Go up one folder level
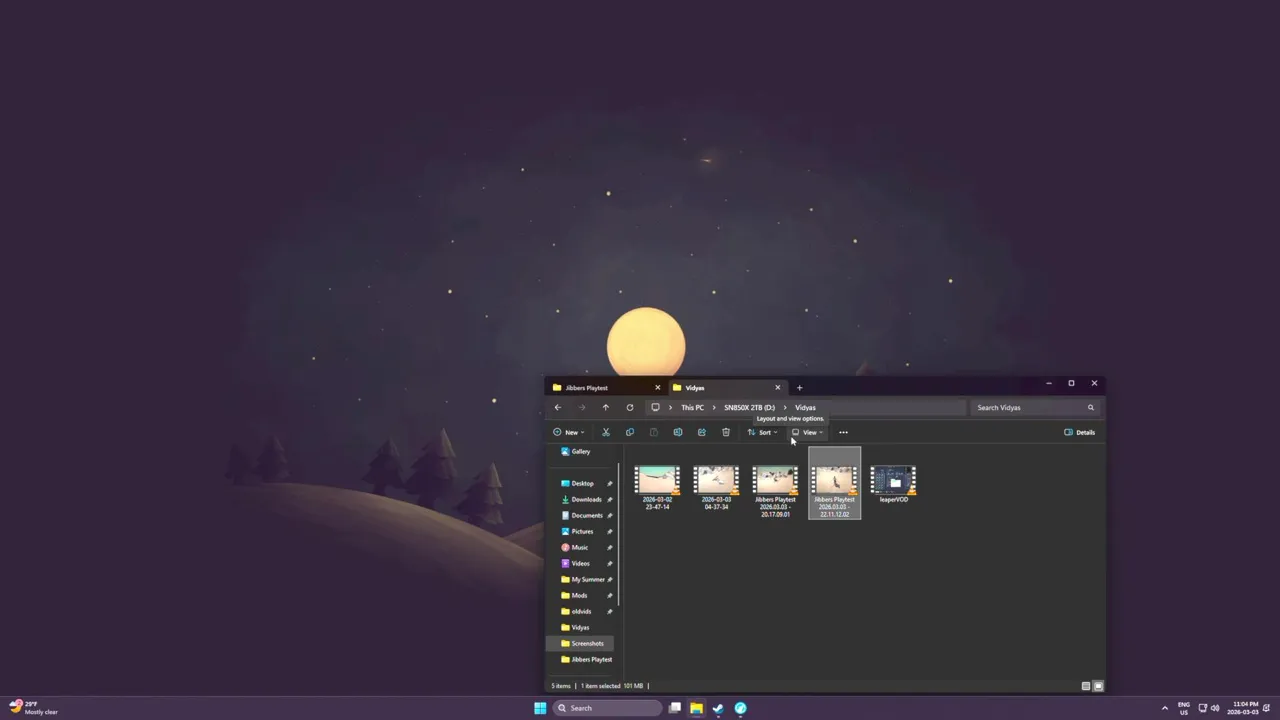 [605, 407]
